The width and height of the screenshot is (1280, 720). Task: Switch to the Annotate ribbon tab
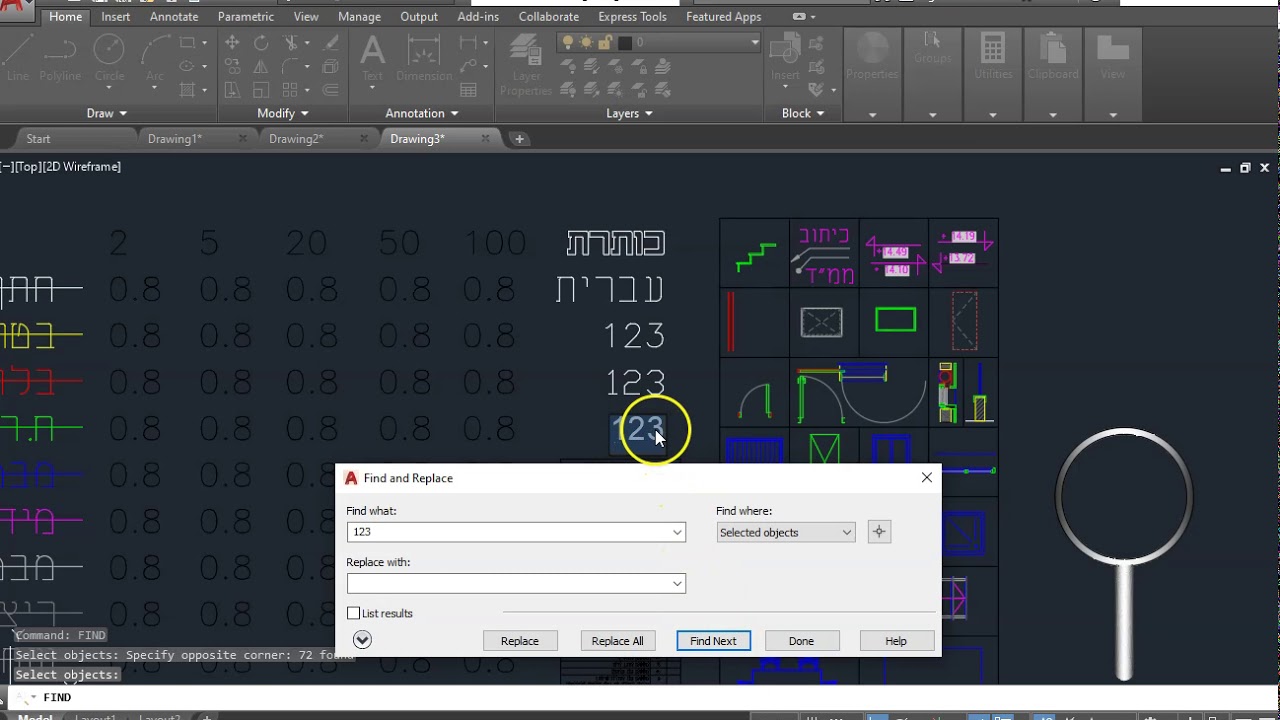click(174, 16)
